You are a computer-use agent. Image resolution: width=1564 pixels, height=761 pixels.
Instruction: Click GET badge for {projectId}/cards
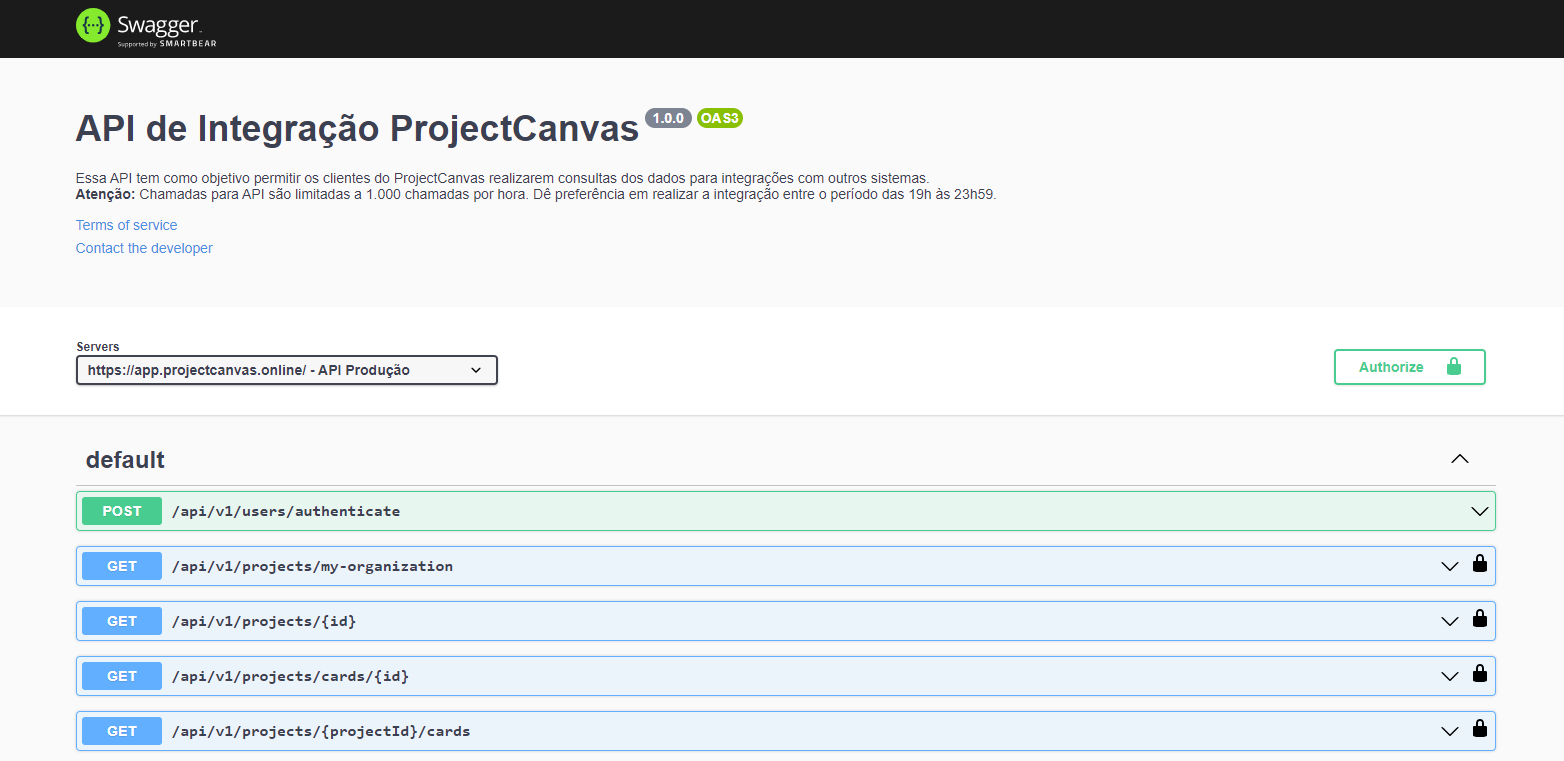coord(122,731)
